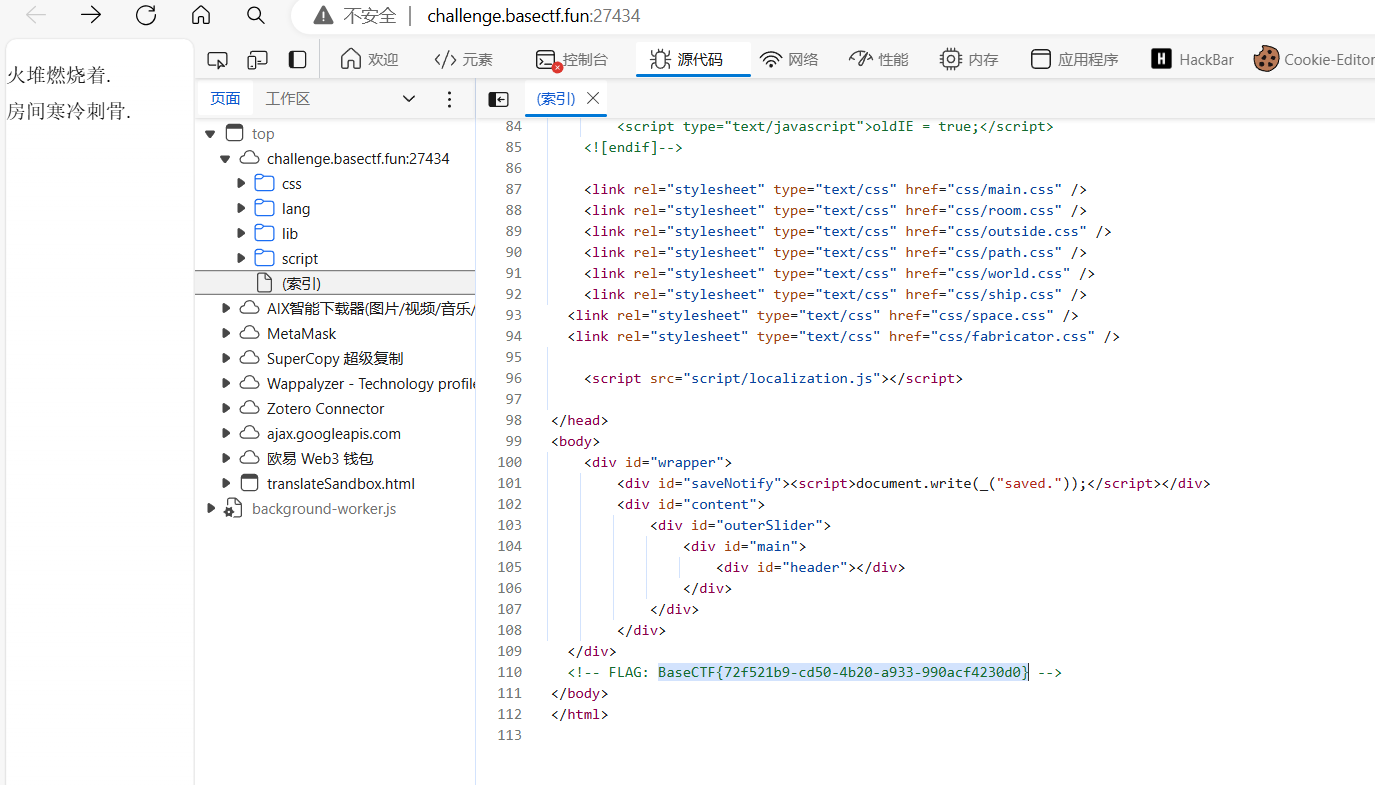The image size is (1375, 785).
Task: Toggle device emulation icon
Action: (257, 60)
